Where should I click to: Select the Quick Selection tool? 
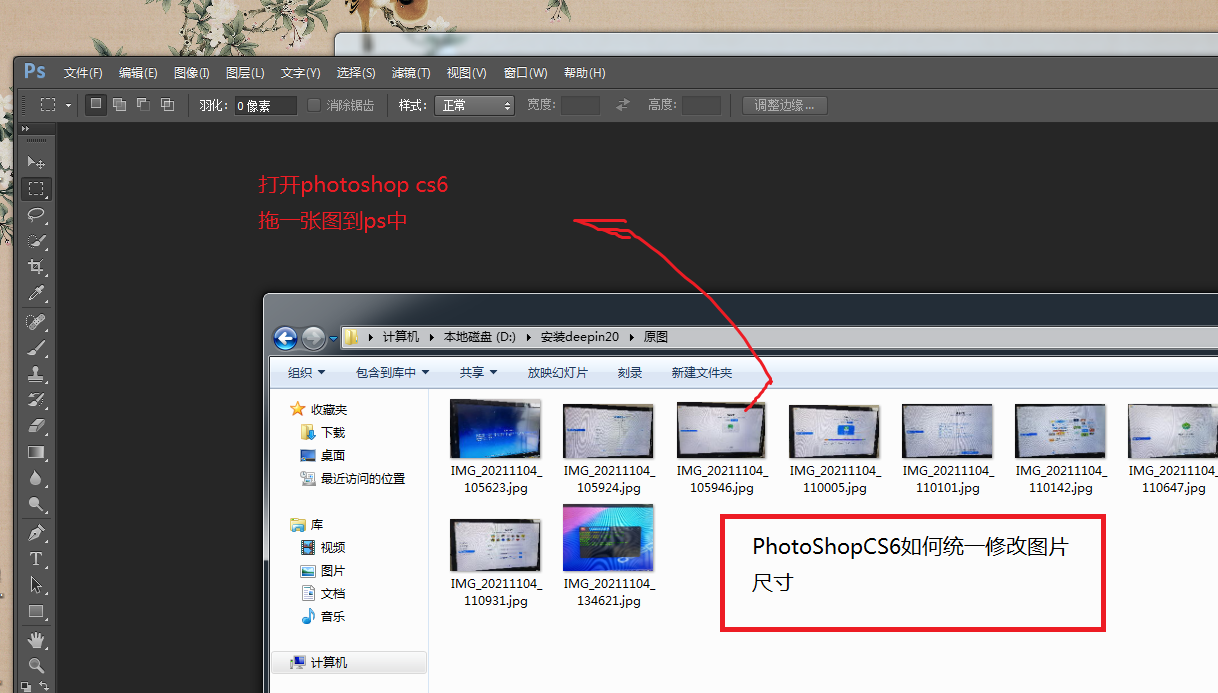coord(36,241)
